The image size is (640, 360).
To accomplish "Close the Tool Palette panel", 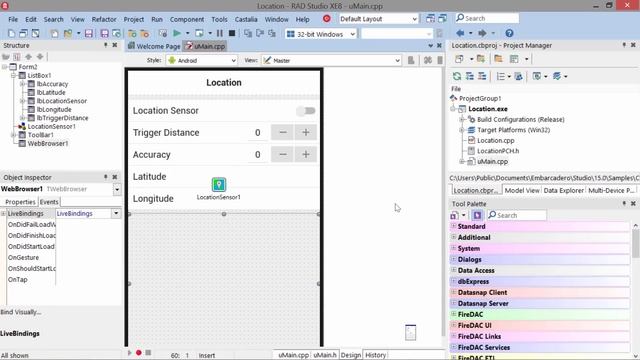I will 633,203.
